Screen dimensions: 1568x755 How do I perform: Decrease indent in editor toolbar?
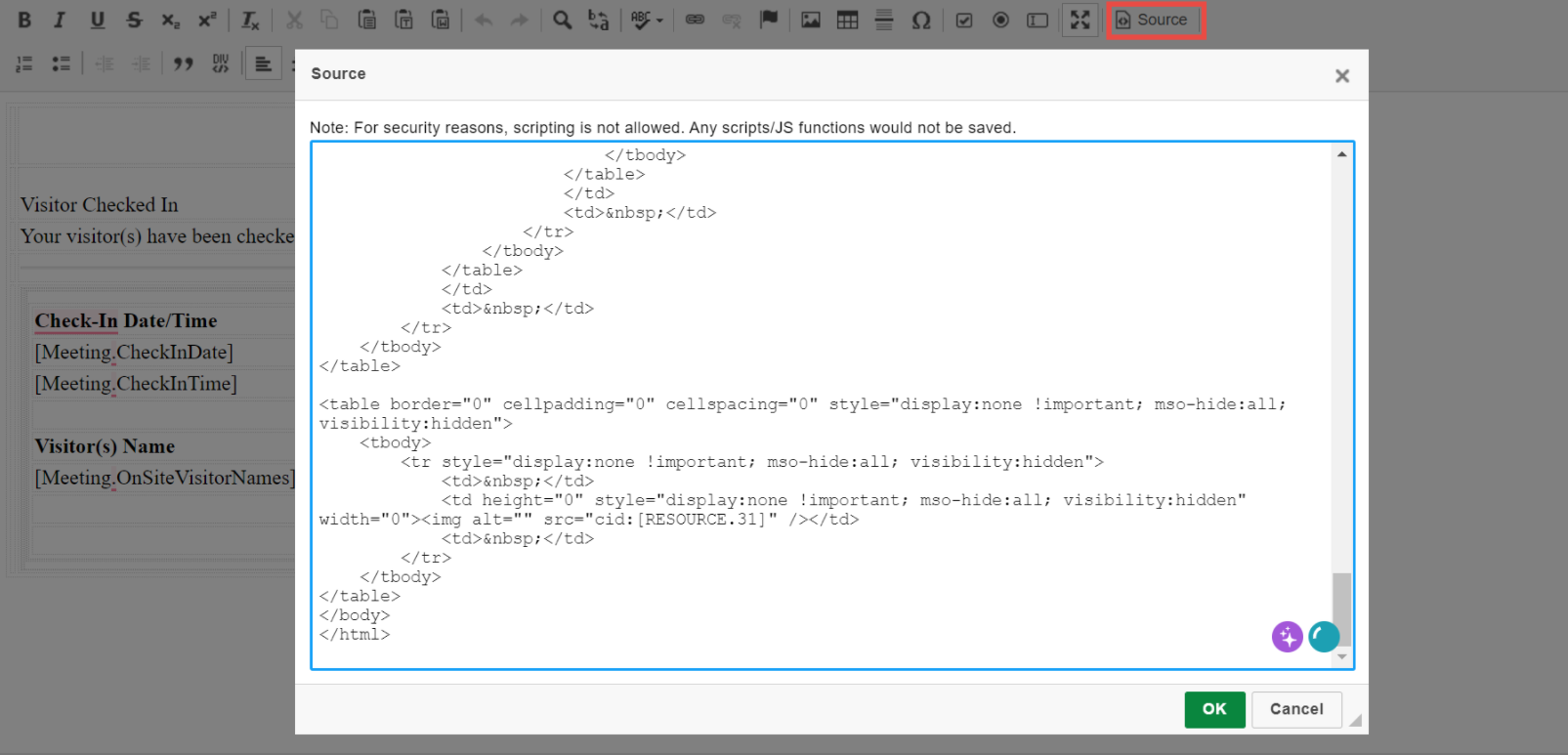105,63
